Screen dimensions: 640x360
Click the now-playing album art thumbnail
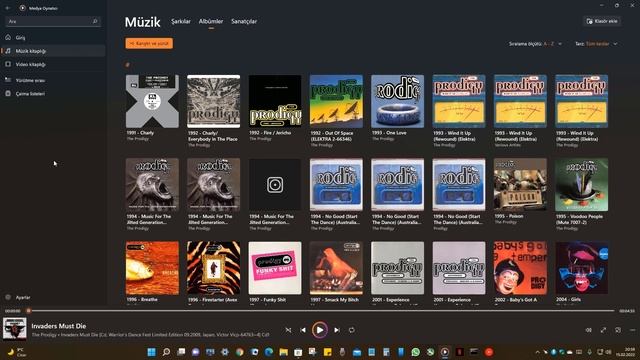pyautogui.click(x=15, y=329)
